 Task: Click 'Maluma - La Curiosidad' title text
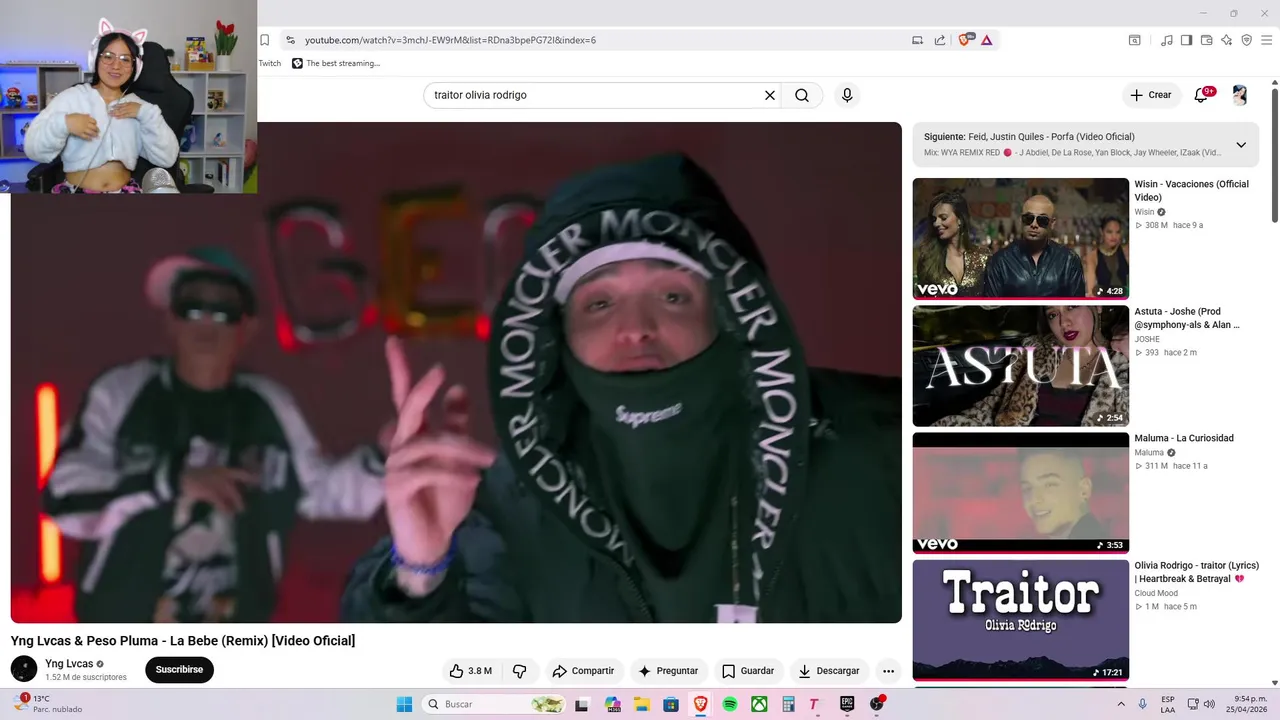click(x=1184, y=438)
